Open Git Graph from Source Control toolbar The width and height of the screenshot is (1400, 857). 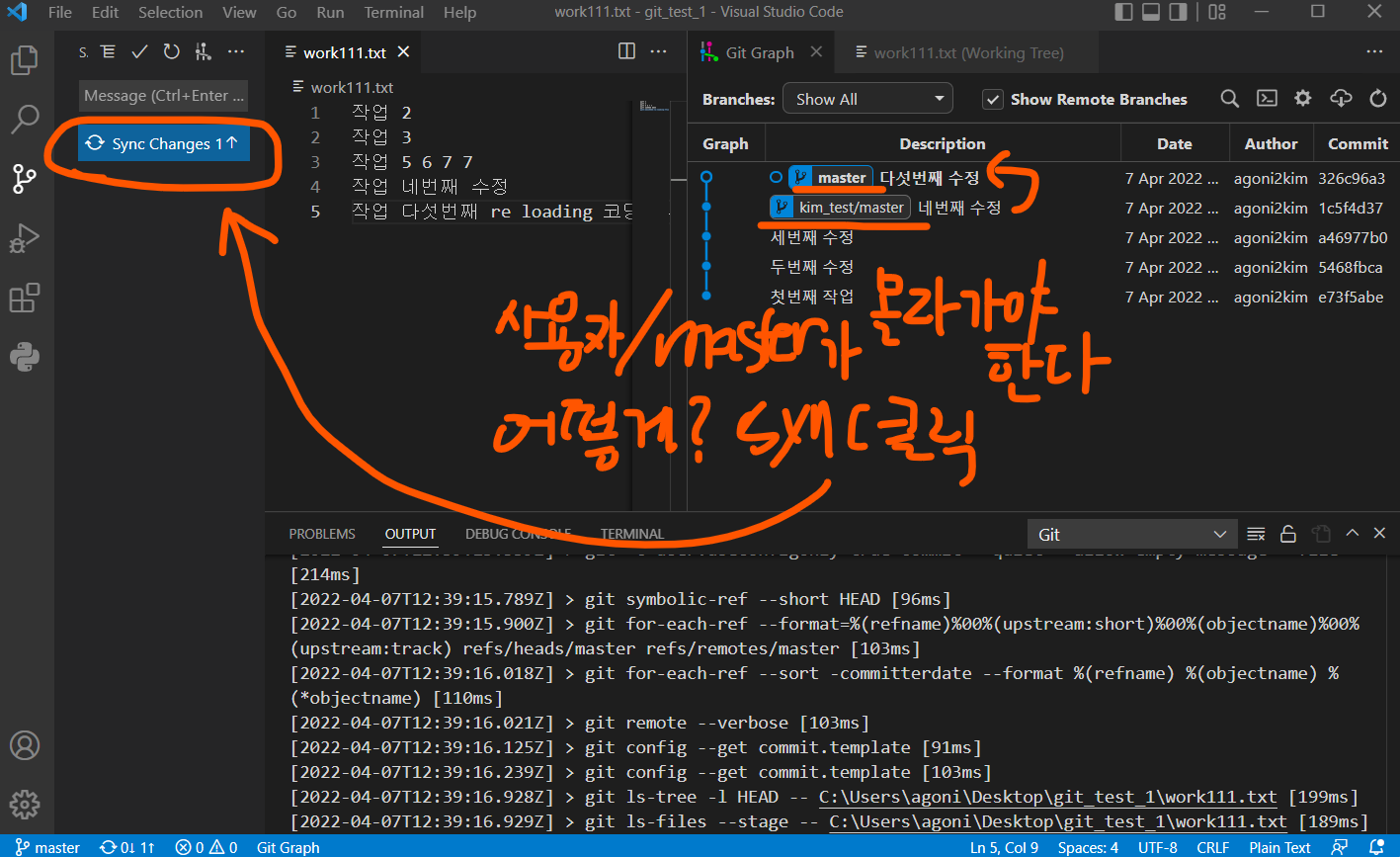pyautogui.click(x=203, y=51)
